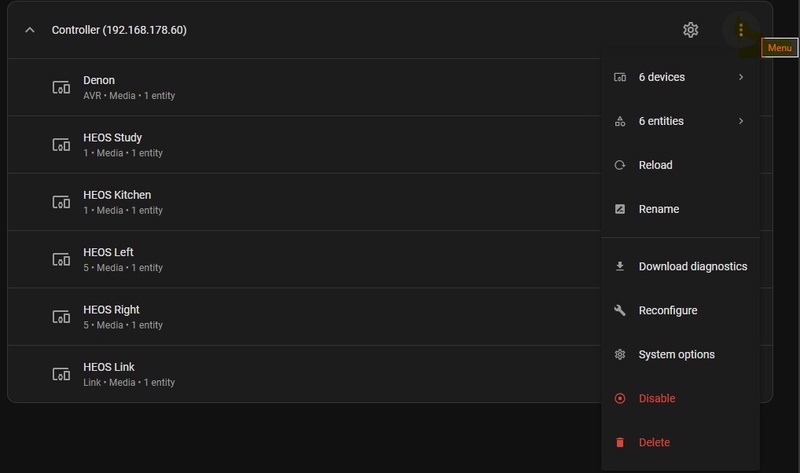Expand the 6 entities submenu arrow

click(741, 121)
